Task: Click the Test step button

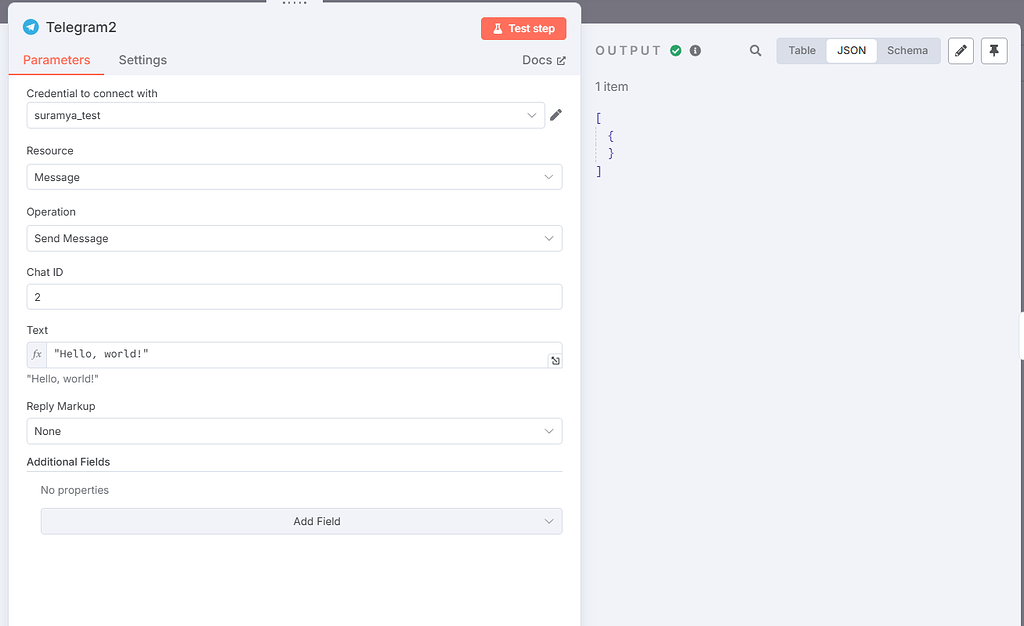Action: pyautogui.click(x=523, y=28)
